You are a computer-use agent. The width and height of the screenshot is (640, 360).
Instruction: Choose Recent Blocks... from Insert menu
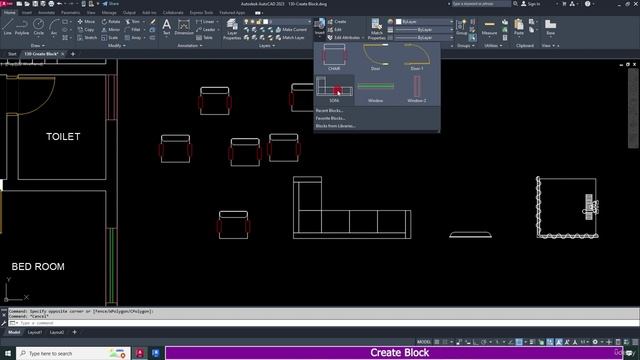329,111
